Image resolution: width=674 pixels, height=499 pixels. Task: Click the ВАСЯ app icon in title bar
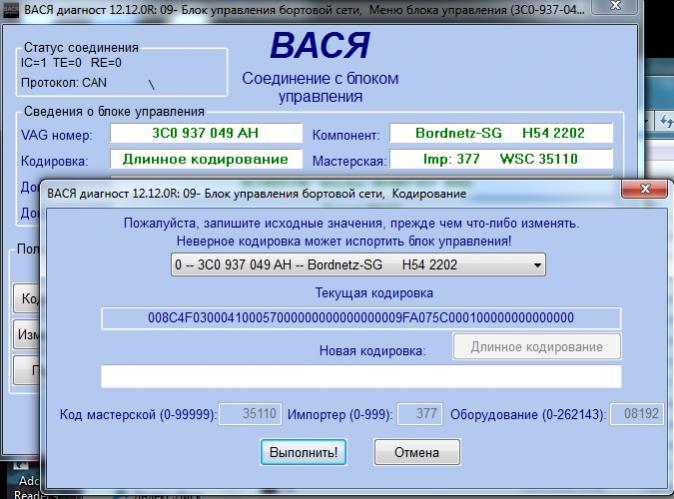11,11
